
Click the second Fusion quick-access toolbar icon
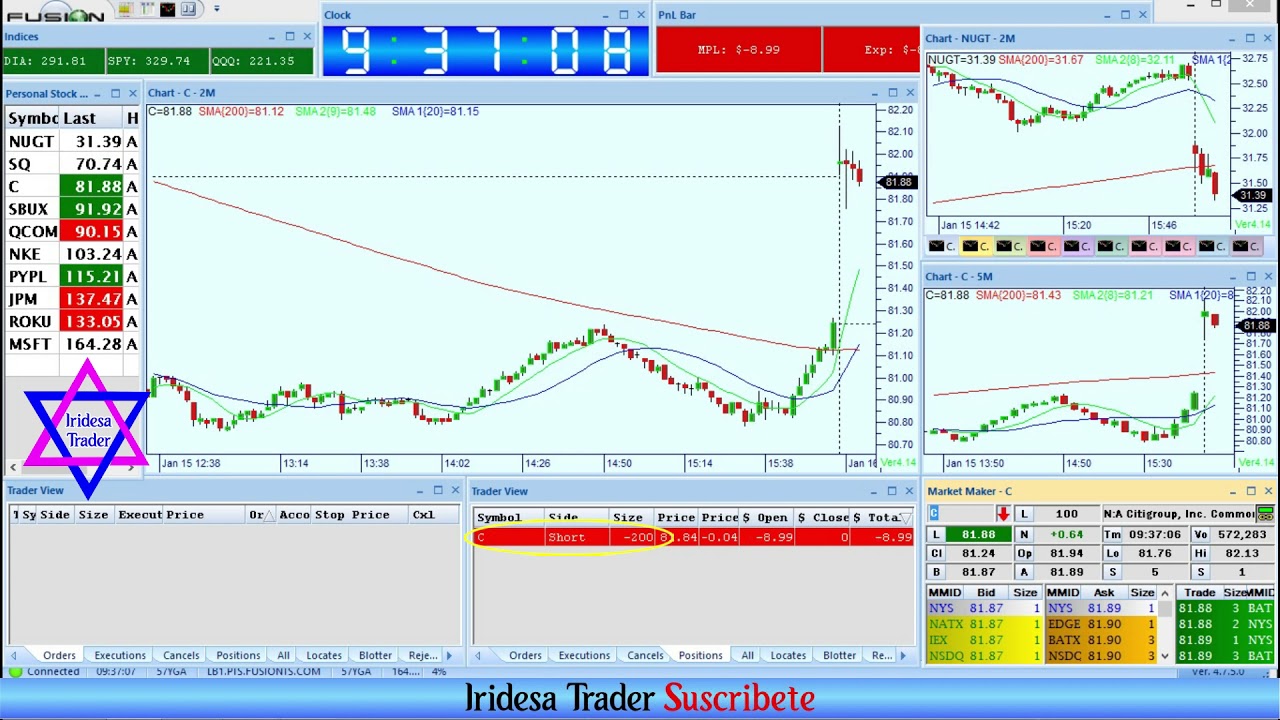click(x=147, y=9)
